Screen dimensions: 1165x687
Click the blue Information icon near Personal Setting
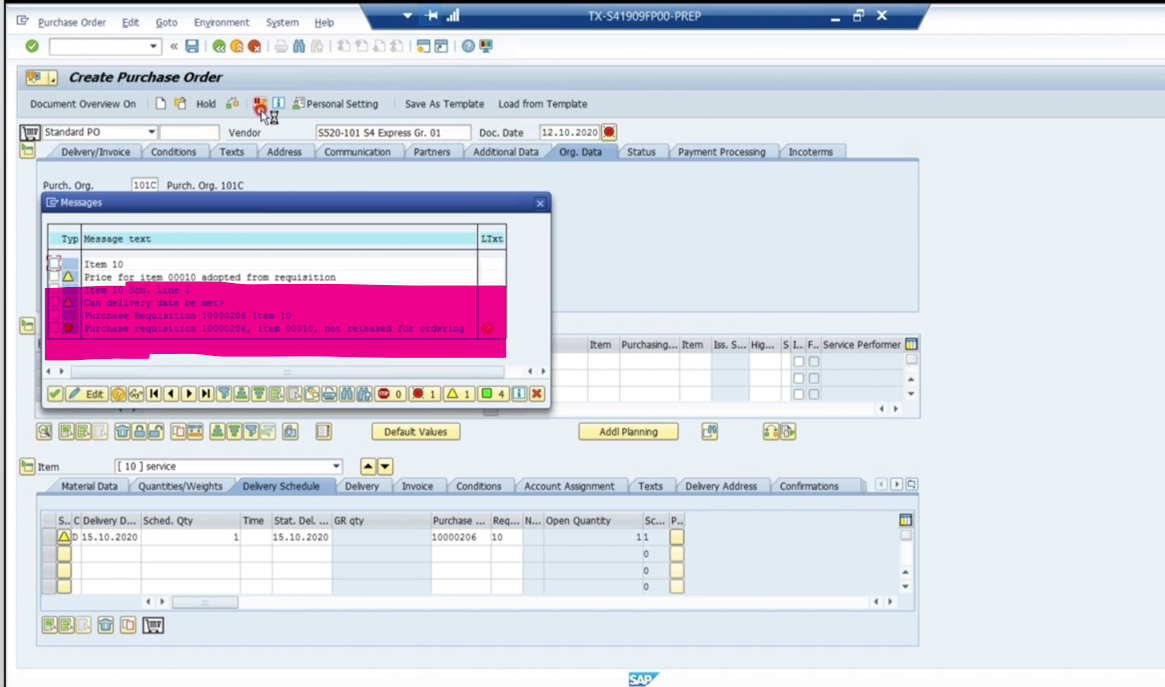[x=278, y=103]
